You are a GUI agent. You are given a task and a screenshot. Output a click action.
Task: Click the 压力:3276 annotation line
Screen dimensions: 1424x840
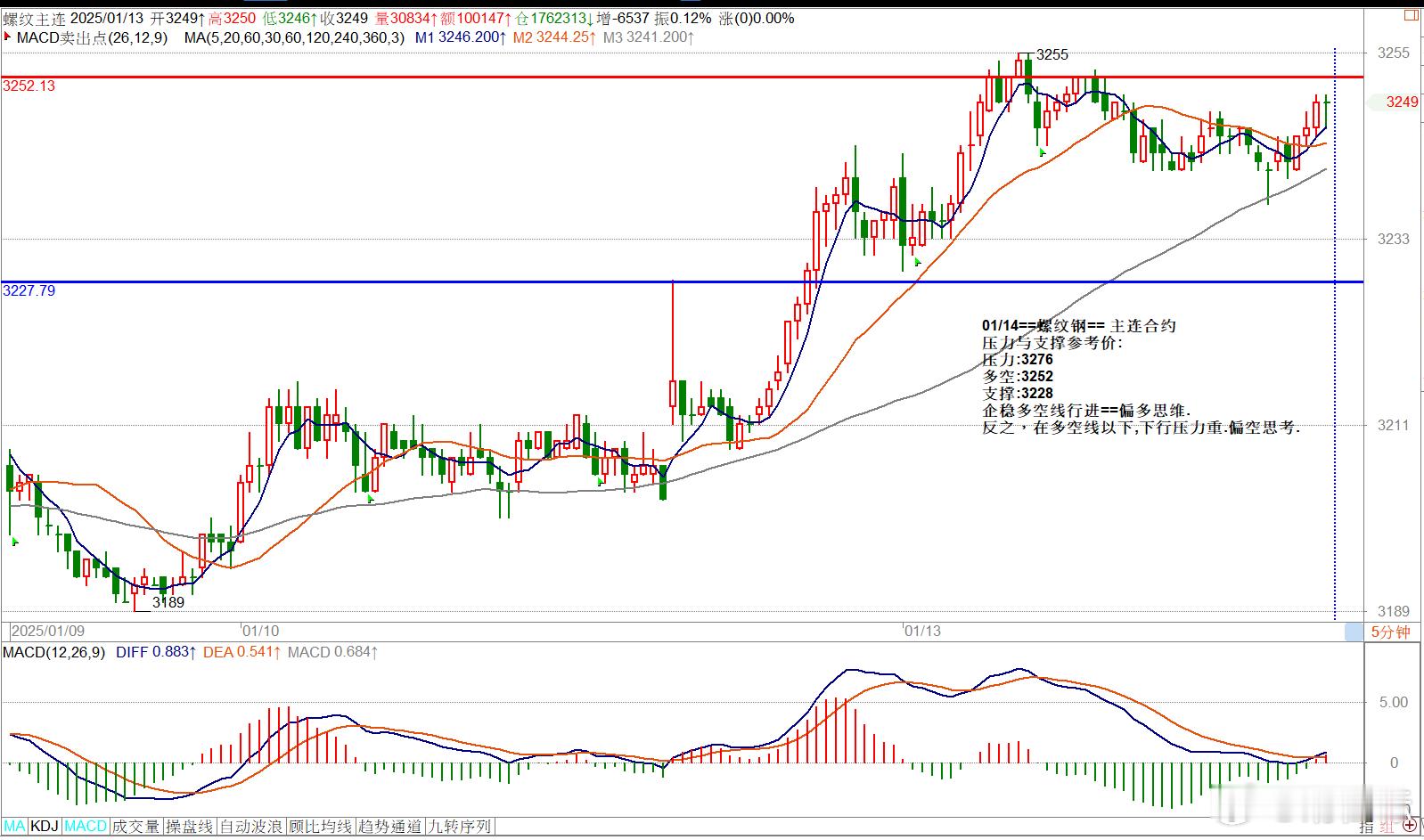click(1018, 360)
